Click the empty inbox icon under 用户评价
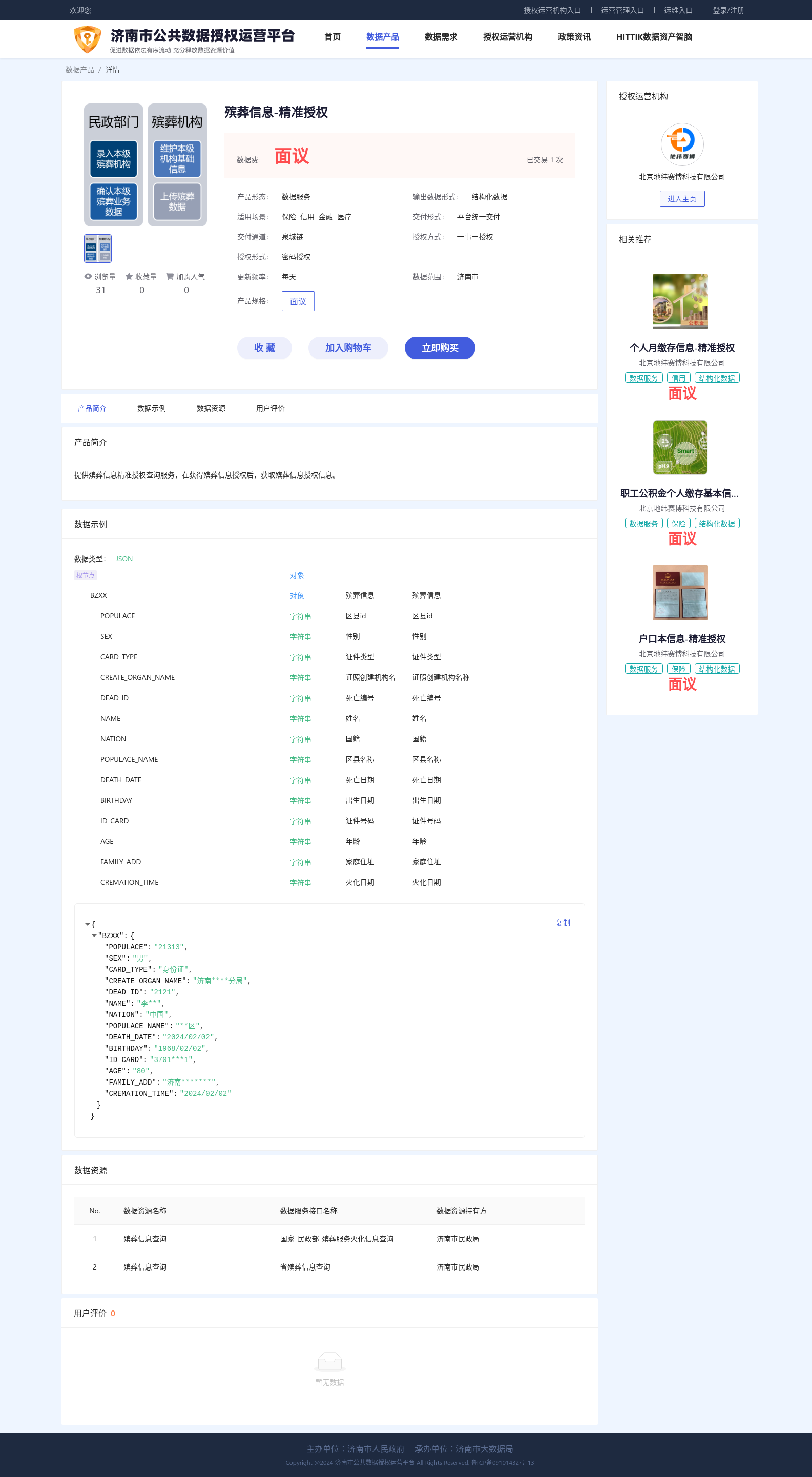 point(329,1361)
